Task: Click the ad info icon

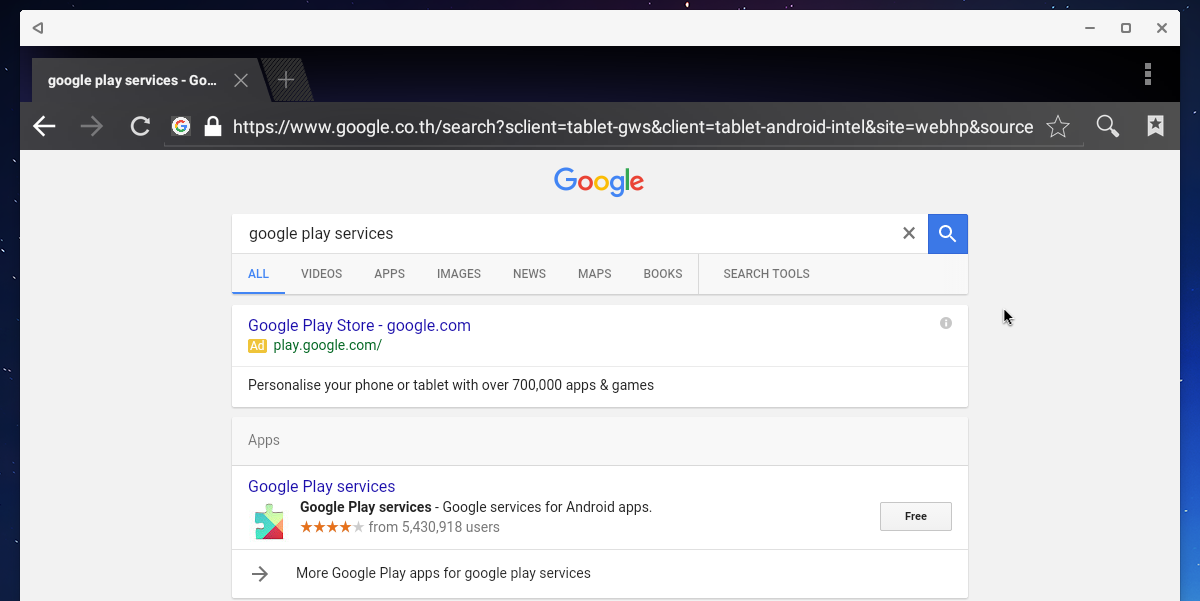Action: [946, 323]
